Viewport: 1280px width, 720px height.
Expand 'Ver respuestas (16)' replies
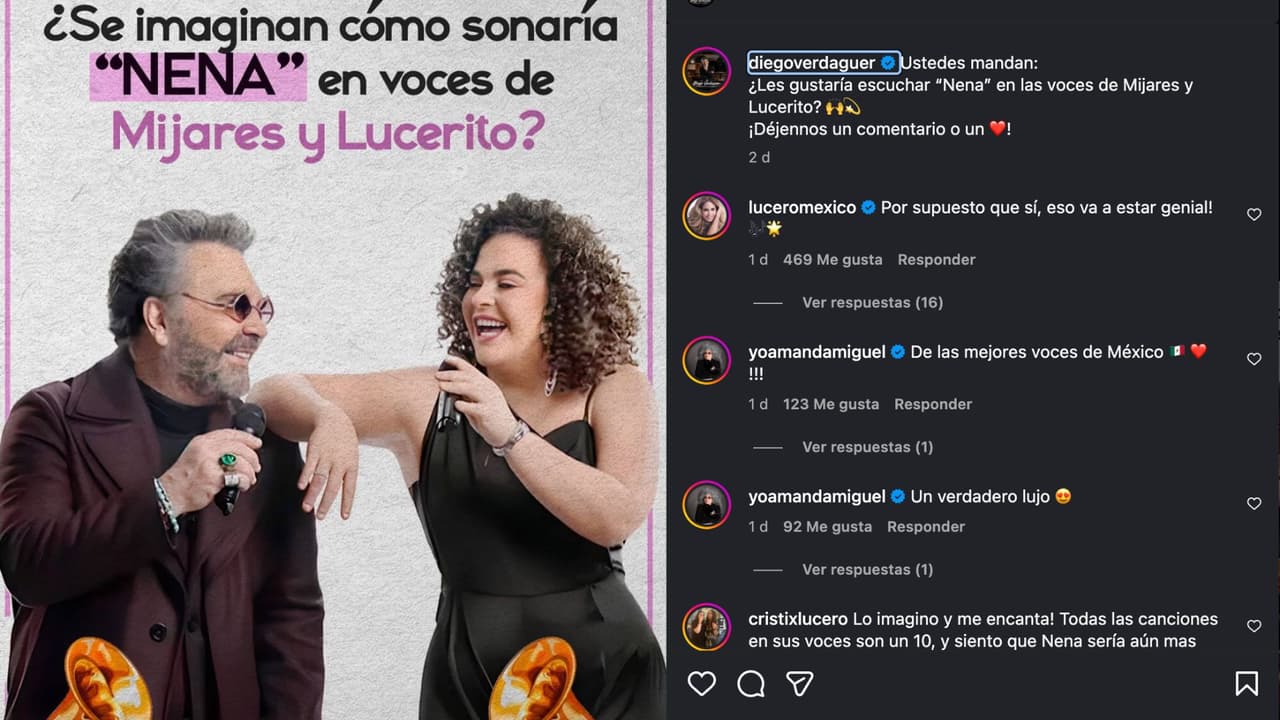click(872, 302)
